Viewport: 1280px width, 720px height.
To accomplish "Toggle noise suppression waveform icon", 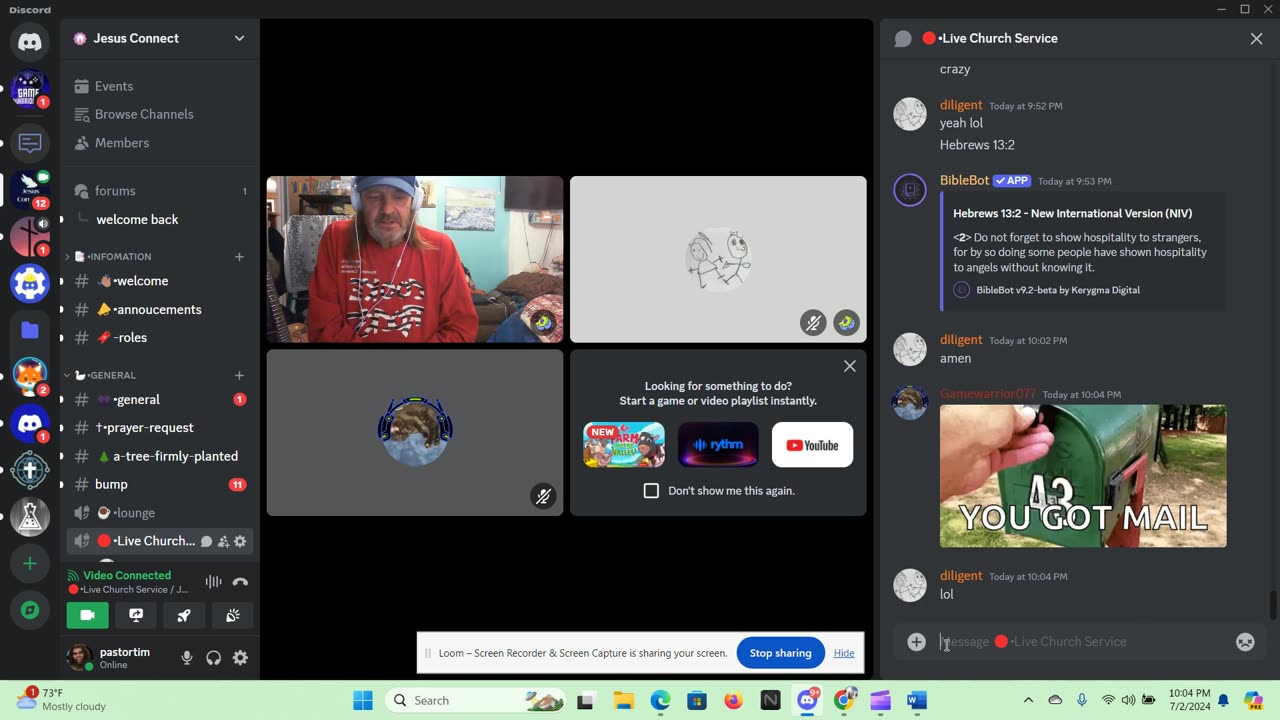I will click(213, 582).
